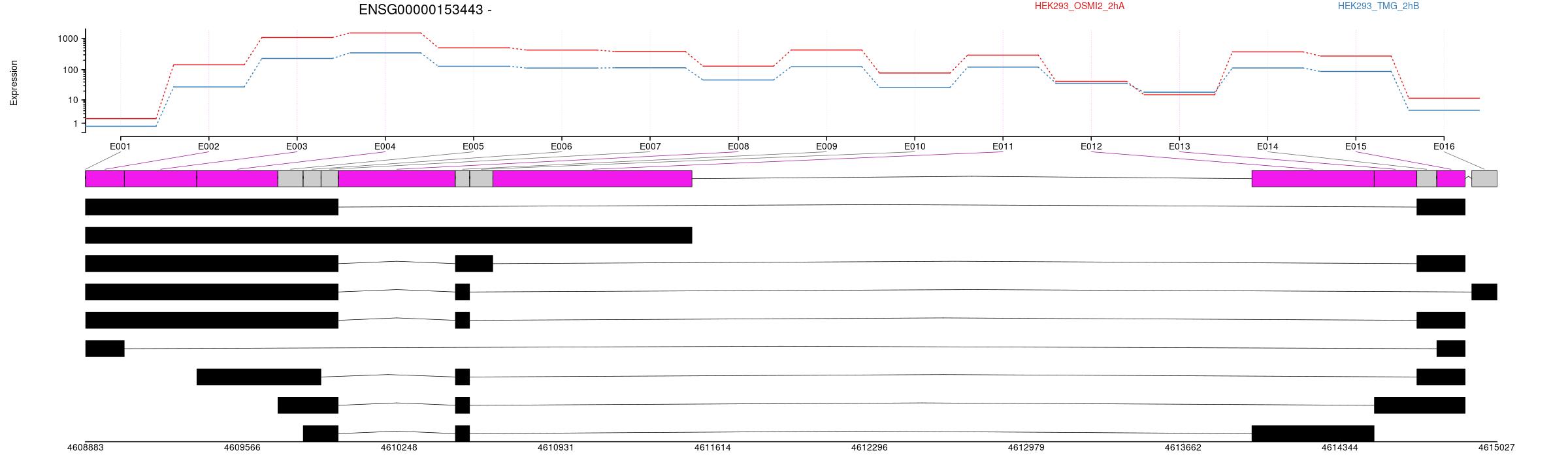The width and height of the screenshot is (1568, 457).
Task: Click the plot title ENSG00000153443 -
Action: 425,10
